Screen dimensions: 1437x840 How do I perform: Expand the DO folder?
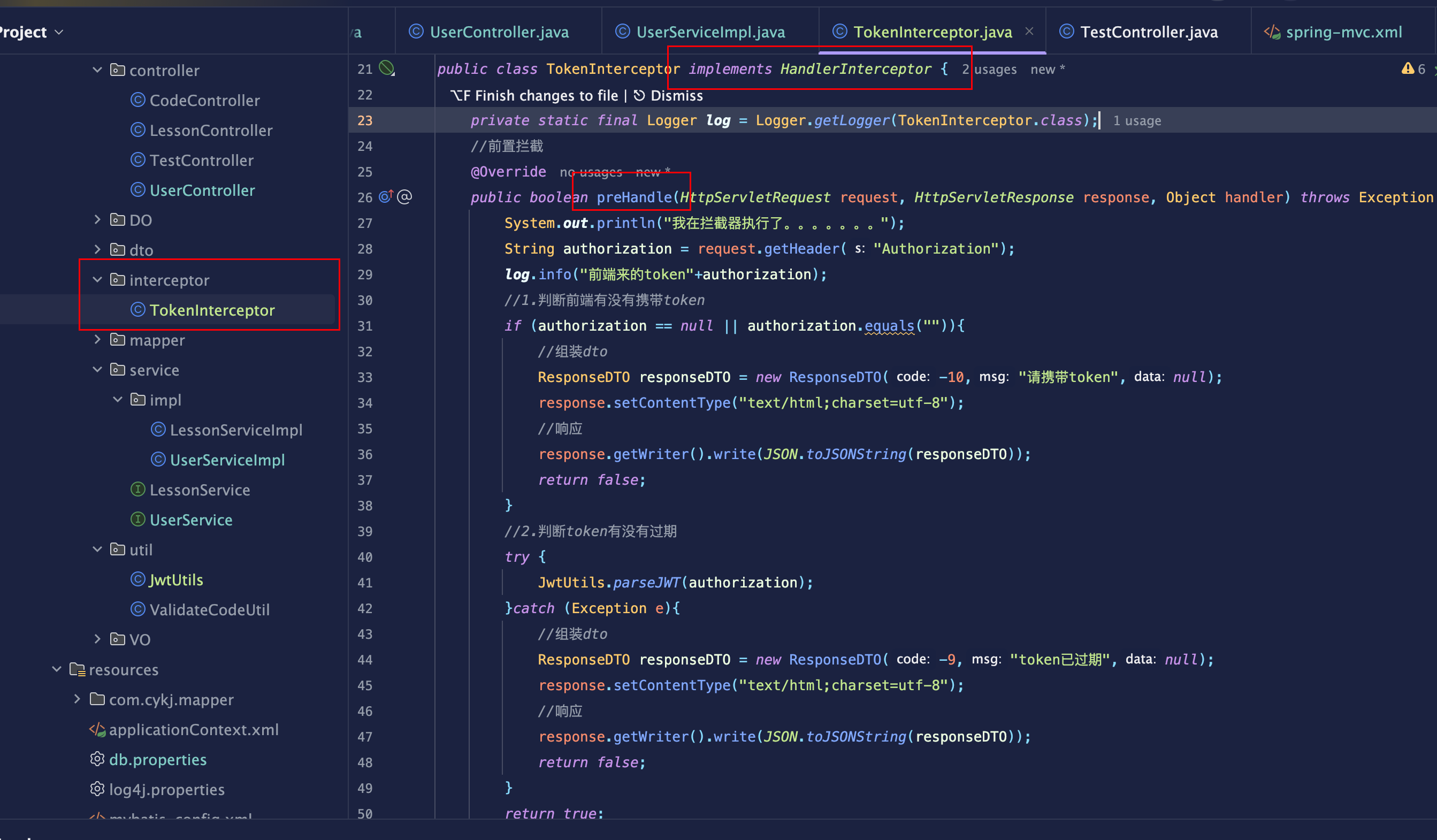97,219
